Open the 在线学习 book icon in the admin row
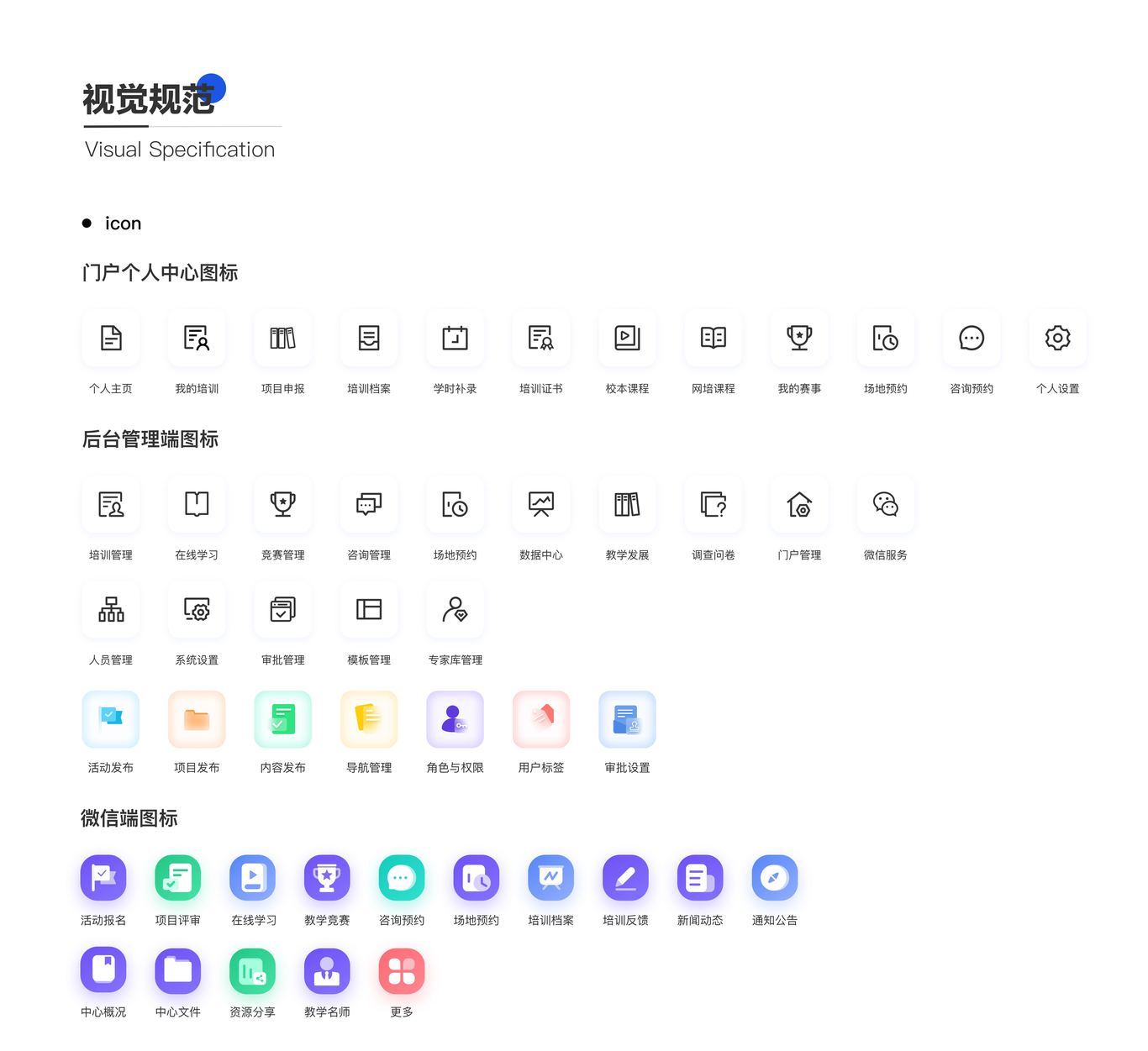This screenshot has height=1051, width=1148. (197, 504)
